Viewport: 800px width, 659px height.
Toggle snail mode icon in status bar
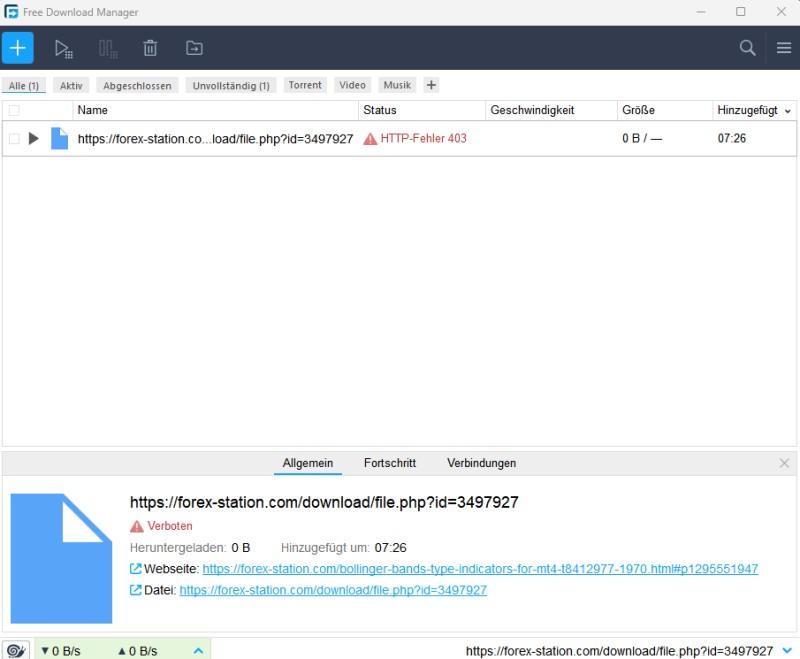(16, 650)
